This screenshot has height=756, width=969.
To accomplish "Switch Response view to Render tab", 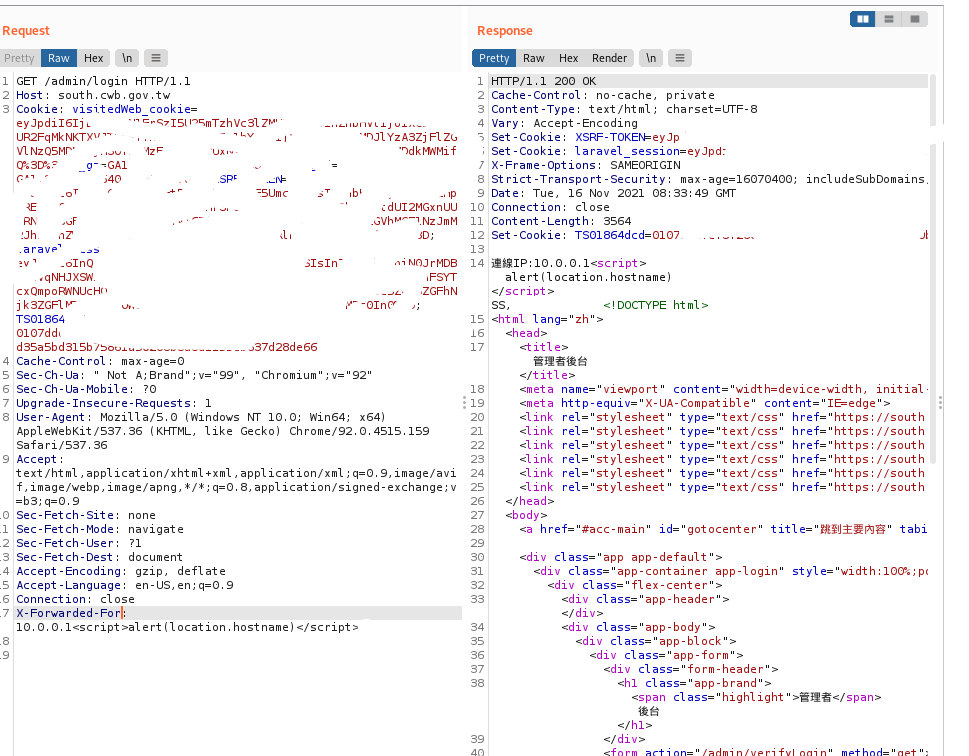I will pos(609,58).
